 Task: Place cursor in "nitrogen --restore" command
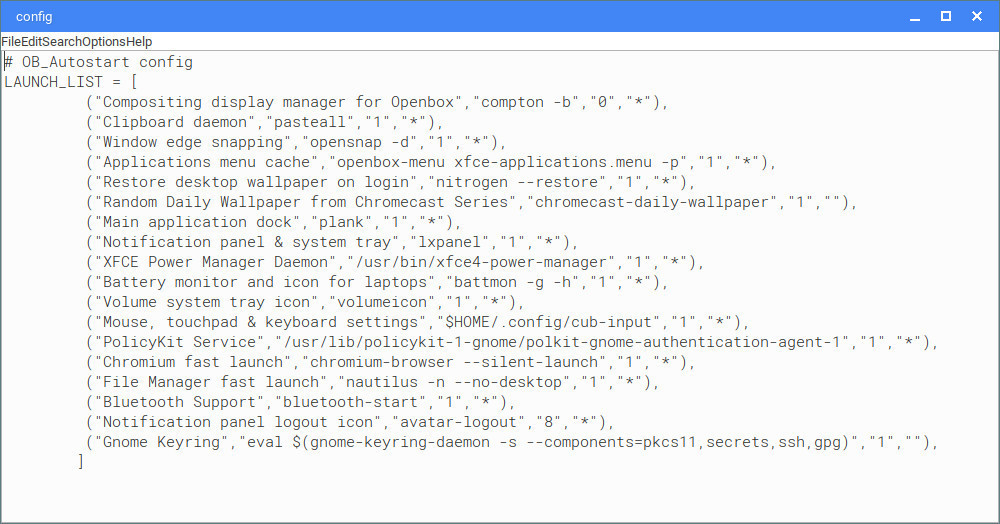(x=517, y=182)
